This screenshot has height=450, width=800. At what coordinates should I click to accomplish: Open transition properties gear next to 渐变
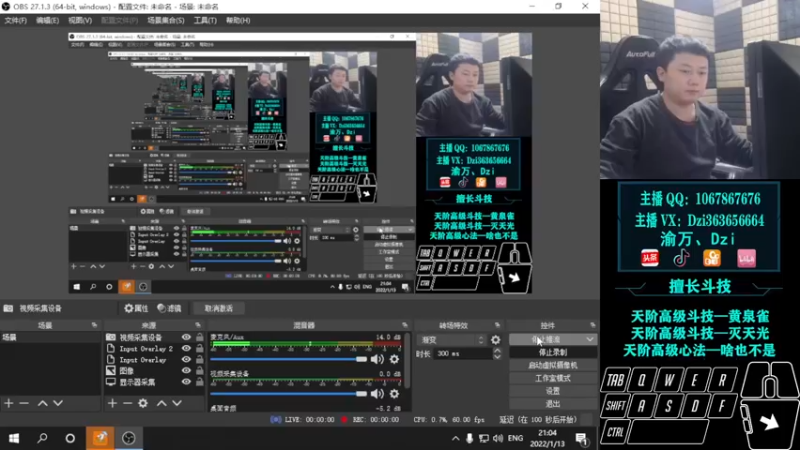(495, 340)
